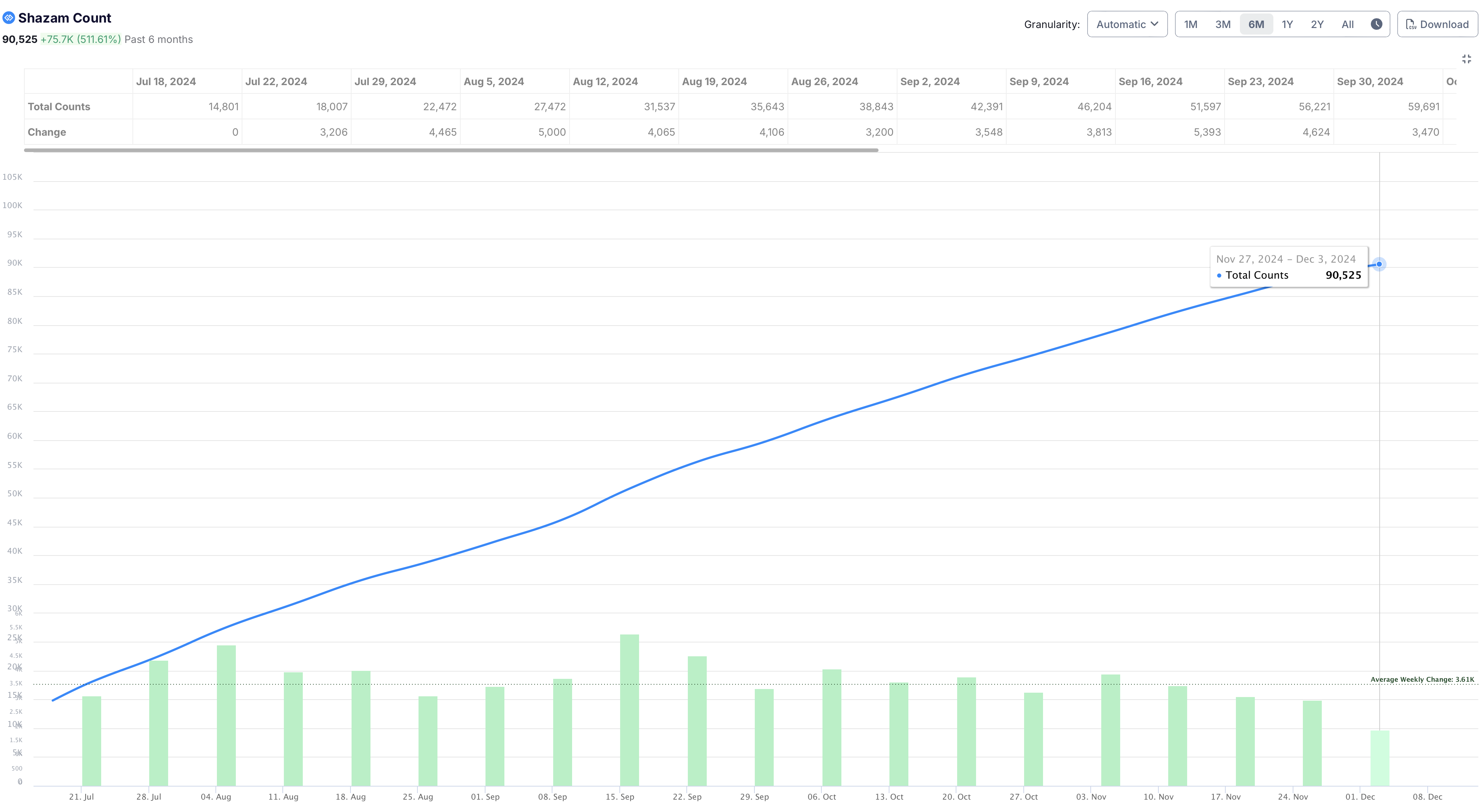Click the weekly change bar for 06. Oct
This screenshot has height=812, width=1479.
coord(831,728)
